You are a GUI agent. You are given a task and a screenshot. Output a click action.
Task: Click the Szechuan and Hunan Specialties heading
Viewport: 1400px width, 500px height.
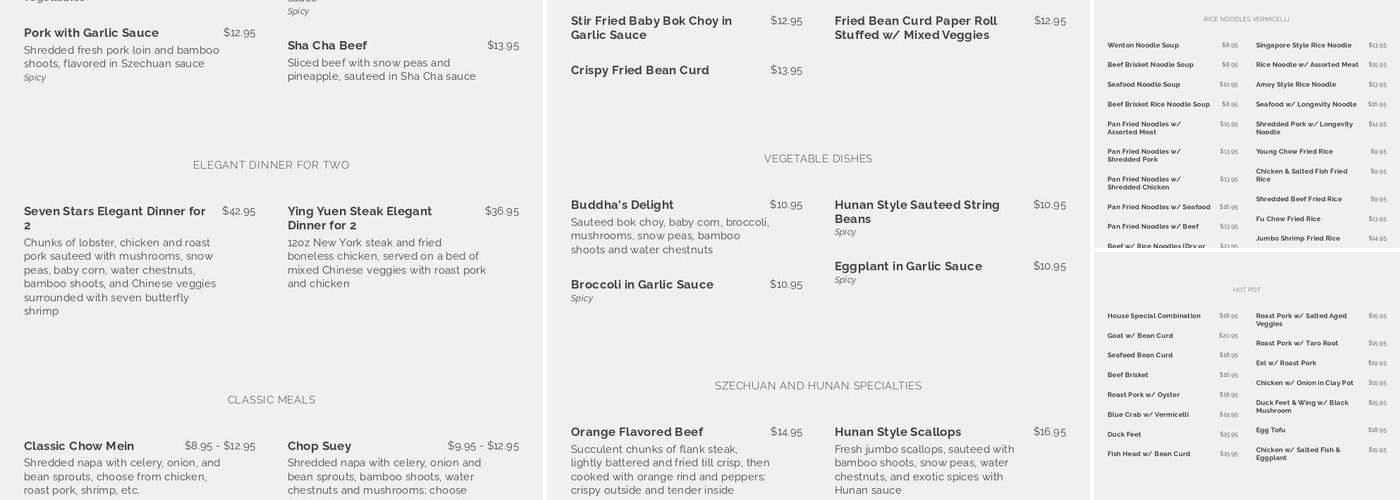(x=818, y=386)
